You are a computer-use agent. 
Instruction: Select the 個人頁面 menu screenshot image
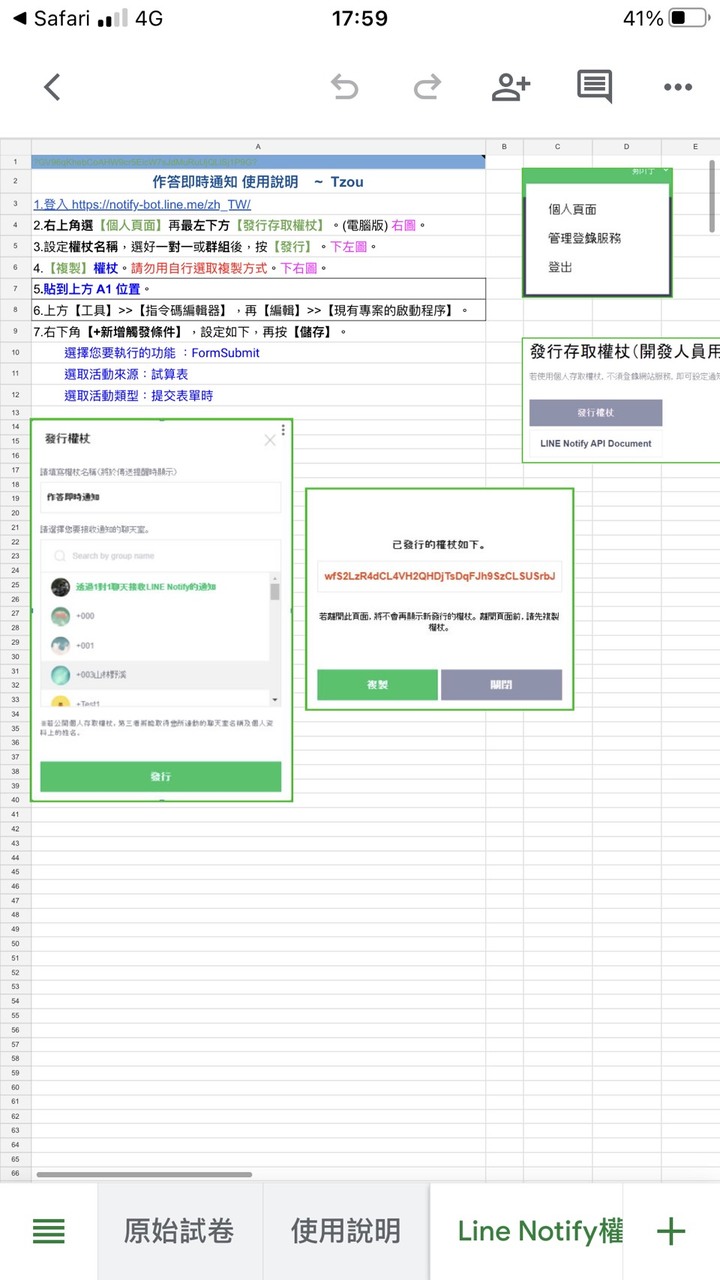pyautogui.click(x=597, y=232)
